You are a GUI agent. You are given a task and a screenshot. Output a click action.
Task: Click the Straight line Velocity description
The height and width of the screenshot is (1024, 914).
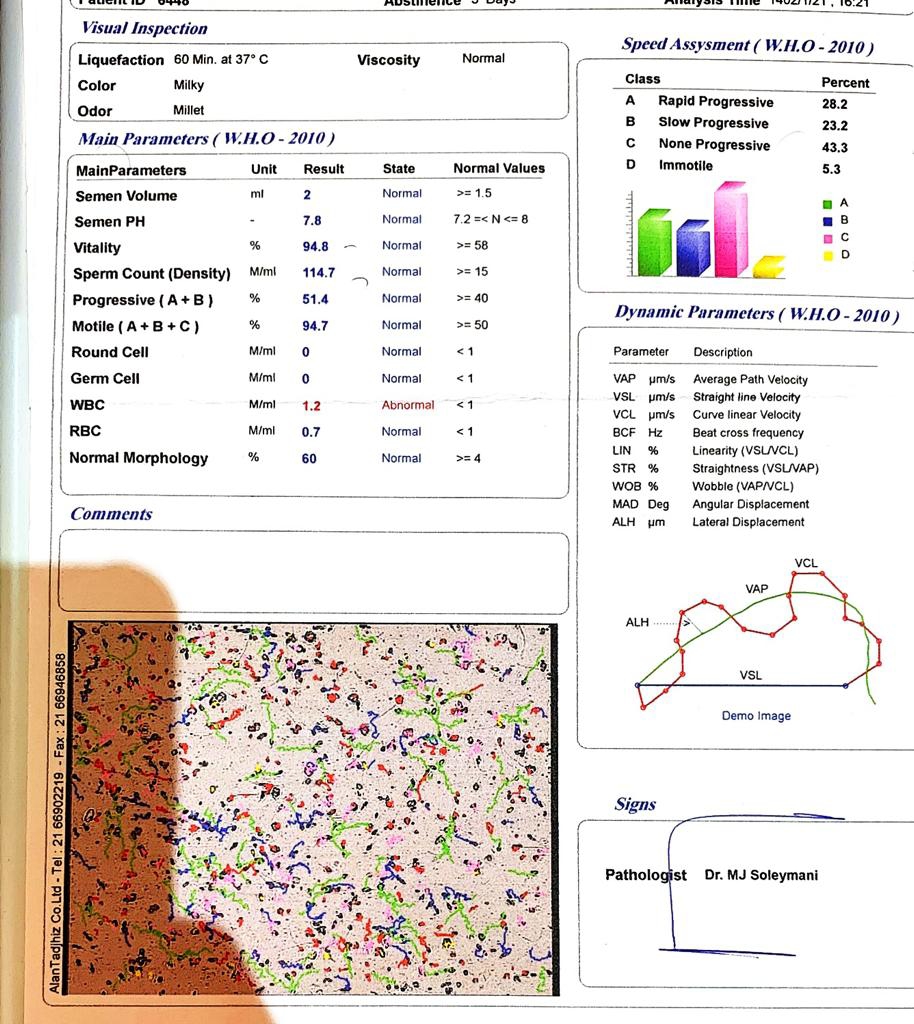(746, 397)
